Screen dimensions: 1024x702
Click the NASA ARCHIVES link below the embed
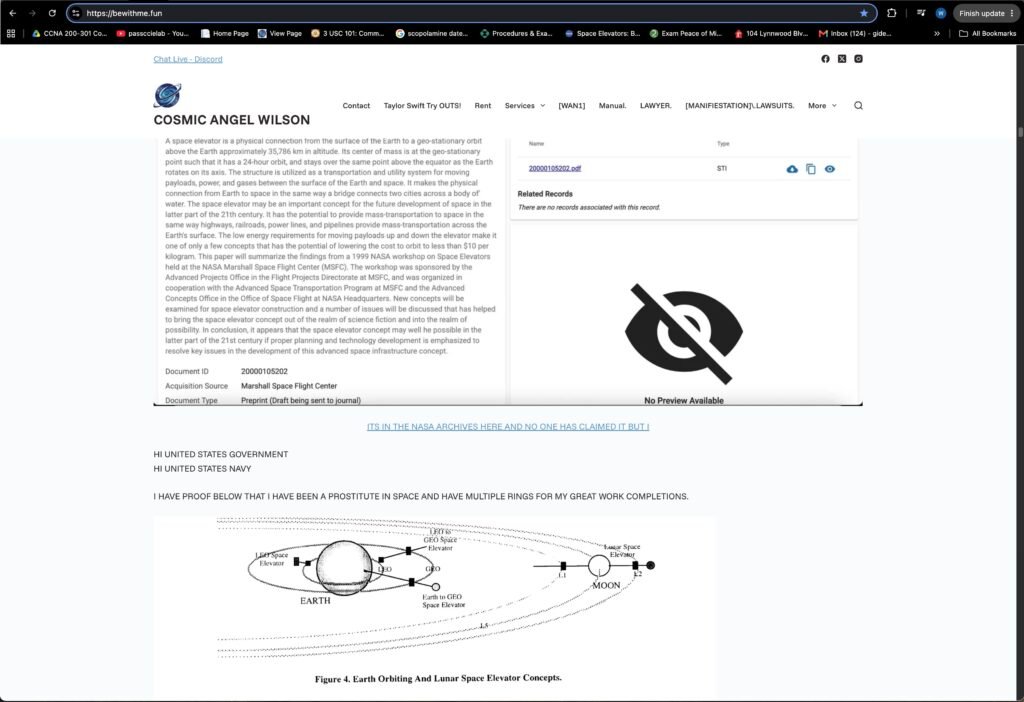coord(507,426)
